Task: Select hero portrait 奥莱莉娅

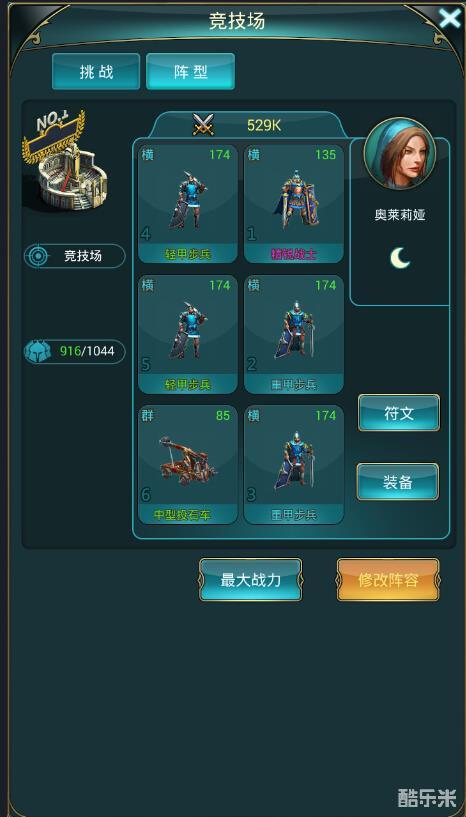Action: tap(400, 153)
